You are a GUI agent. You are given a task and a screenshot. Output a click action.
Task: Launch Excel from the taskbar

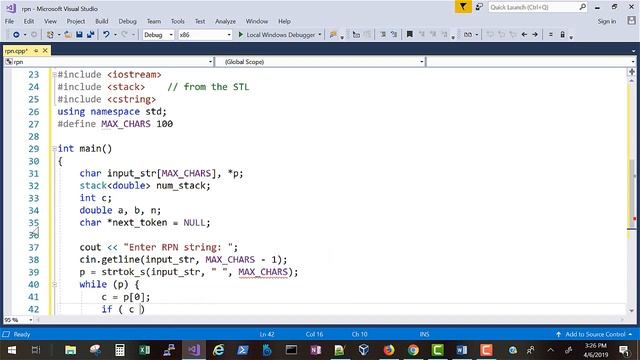[144, 350]
